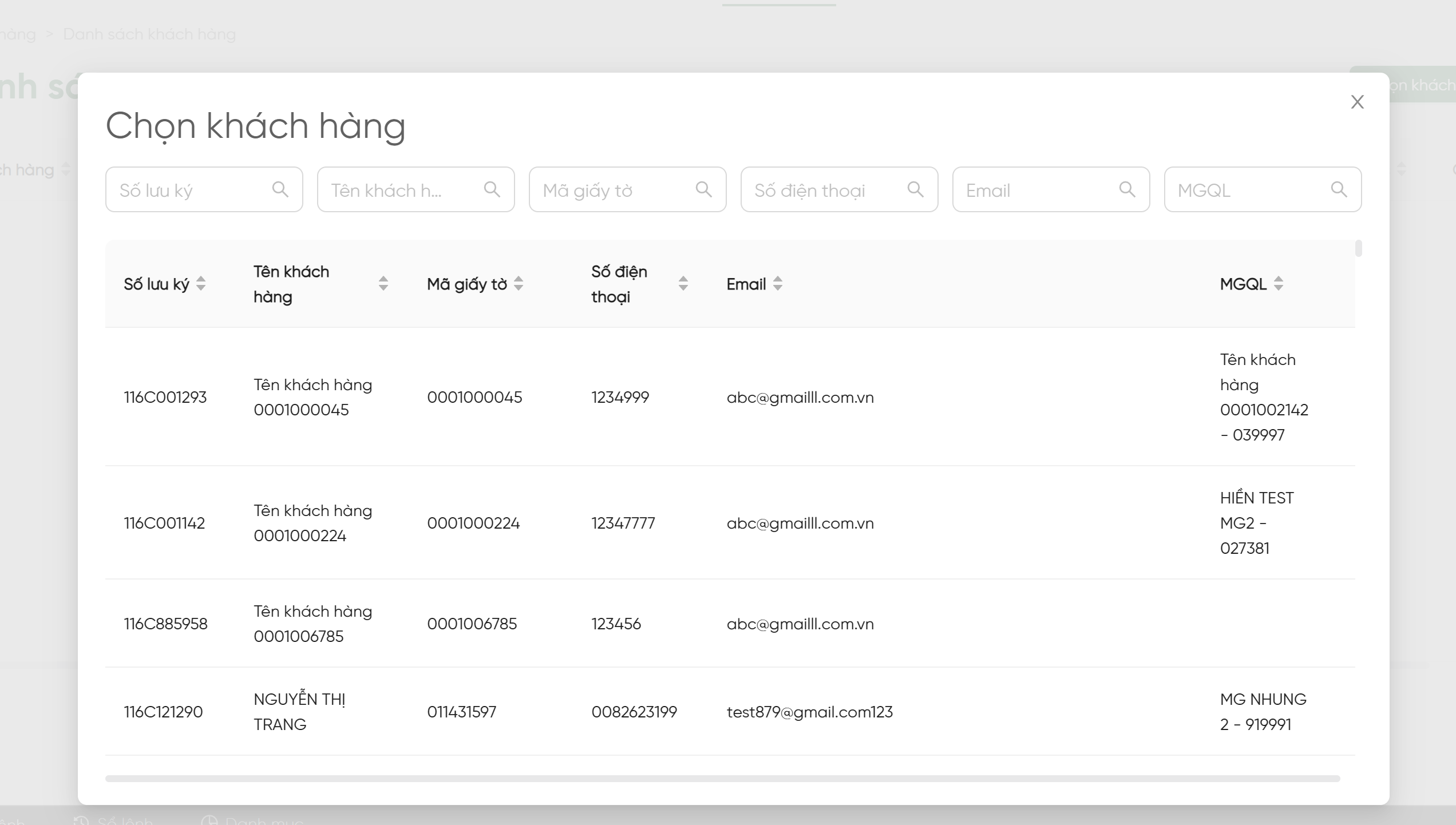1456x825 pixels.
Task: Sort table by Số điện thoại column
Action: click(683, 284)
